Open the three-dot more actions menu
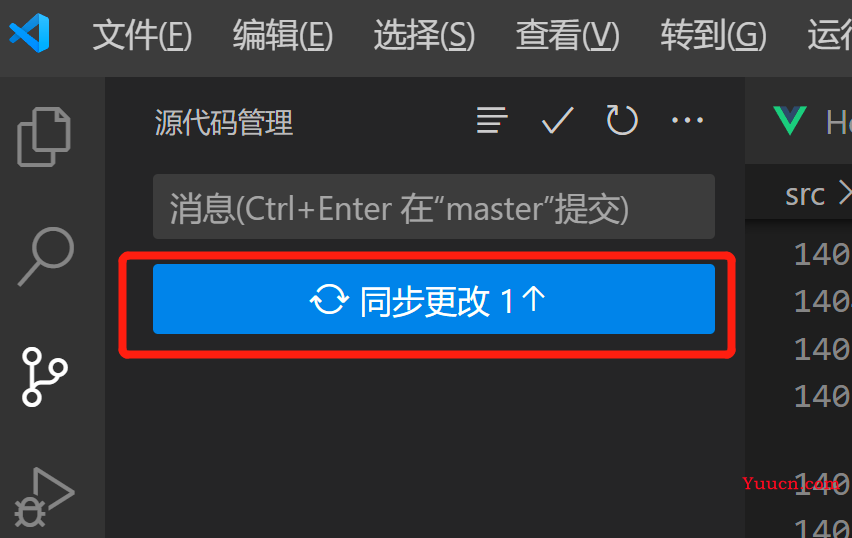 pos(687,120)
